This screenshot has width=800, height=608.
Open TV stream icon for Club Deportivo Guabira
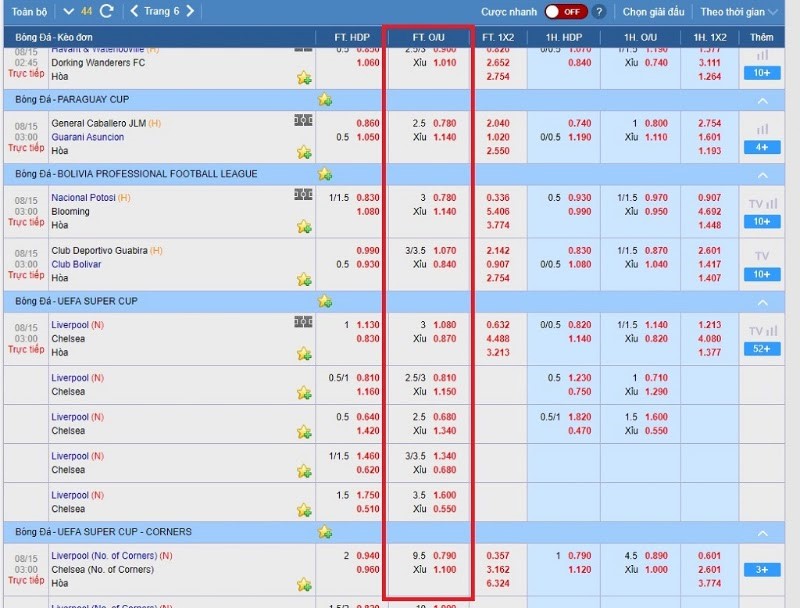[762, 256]
